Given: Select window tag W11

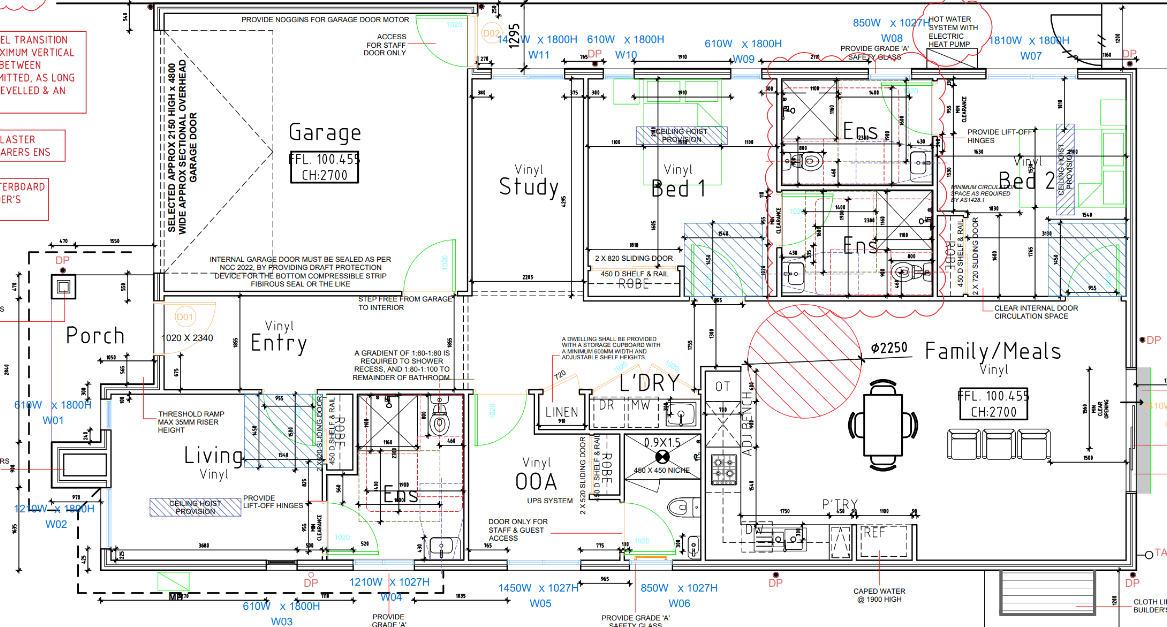Looking at the screenshot, I should pos(539,55).
